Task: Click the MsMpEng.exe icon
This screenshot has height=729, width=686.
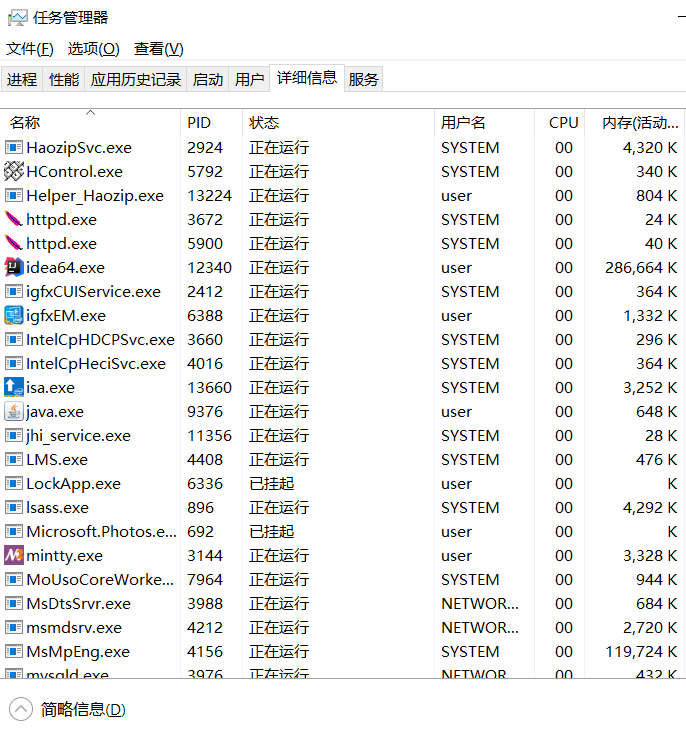Action: (x=13, y=652)
